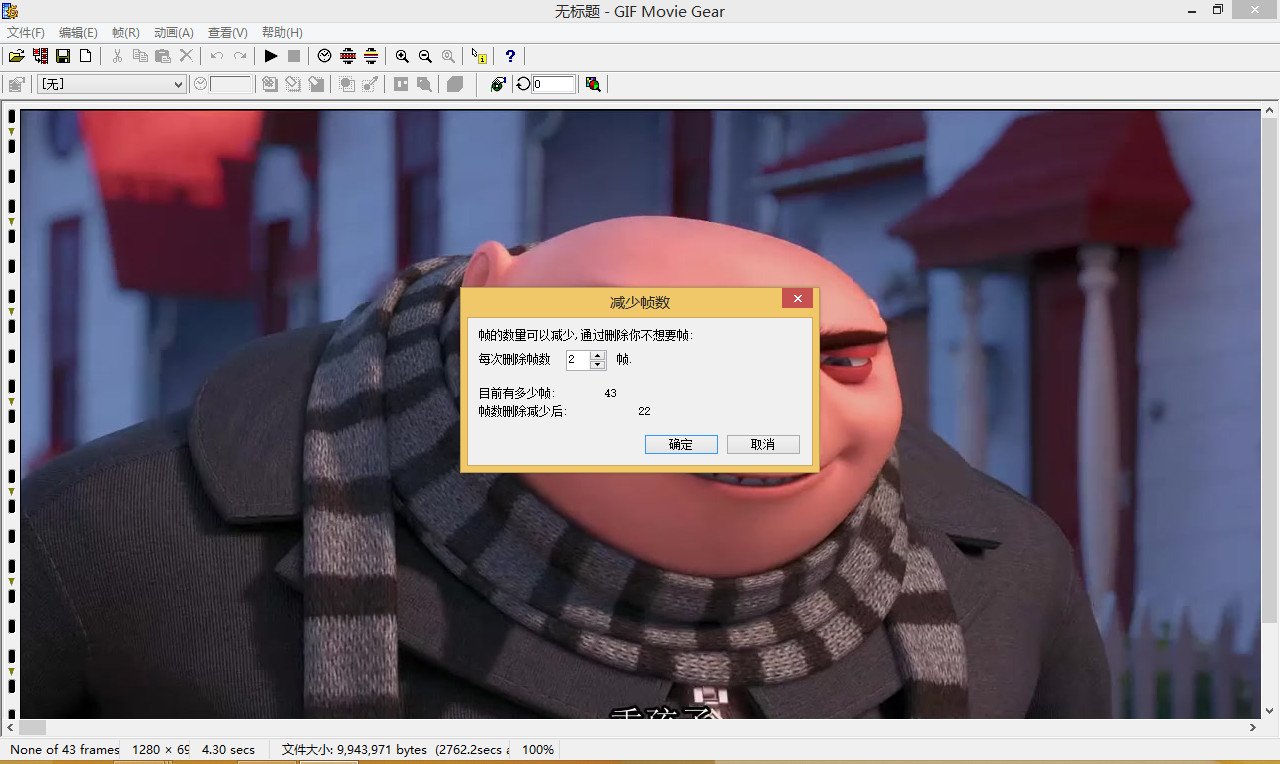
Task: Click the loop count input field
Action: tap(554, 84)
